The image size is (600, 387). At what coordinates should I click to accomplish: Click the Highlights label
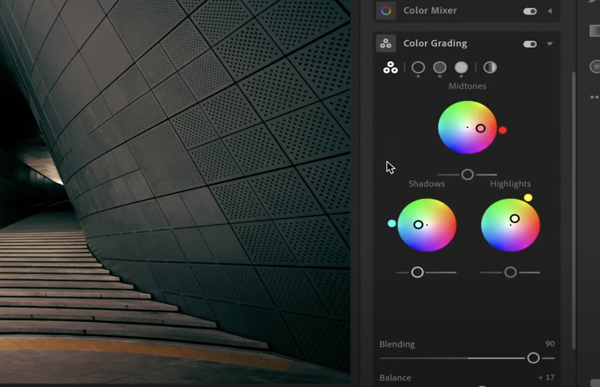(x=510, y=184)
